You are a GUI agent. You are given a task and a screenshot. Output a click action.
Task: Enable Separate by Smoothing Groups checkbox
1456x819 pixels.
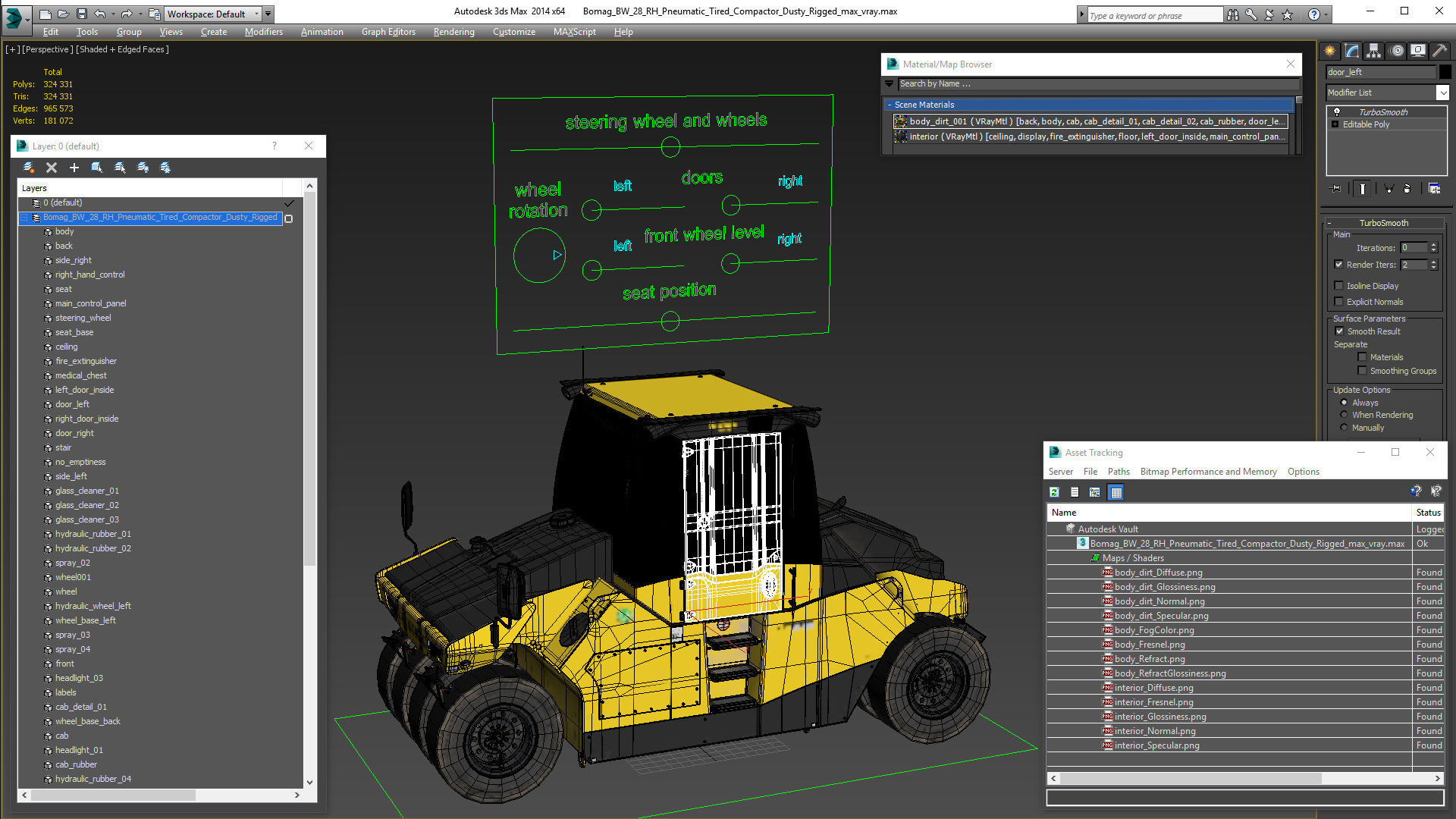[1363, 371]
